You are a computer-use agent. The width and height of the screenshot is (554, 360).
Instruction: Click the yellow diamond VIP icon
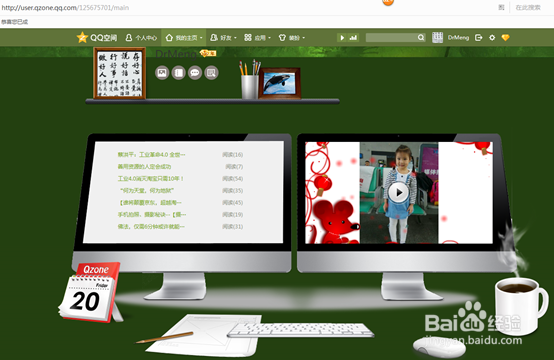click(x=506, y=37)
